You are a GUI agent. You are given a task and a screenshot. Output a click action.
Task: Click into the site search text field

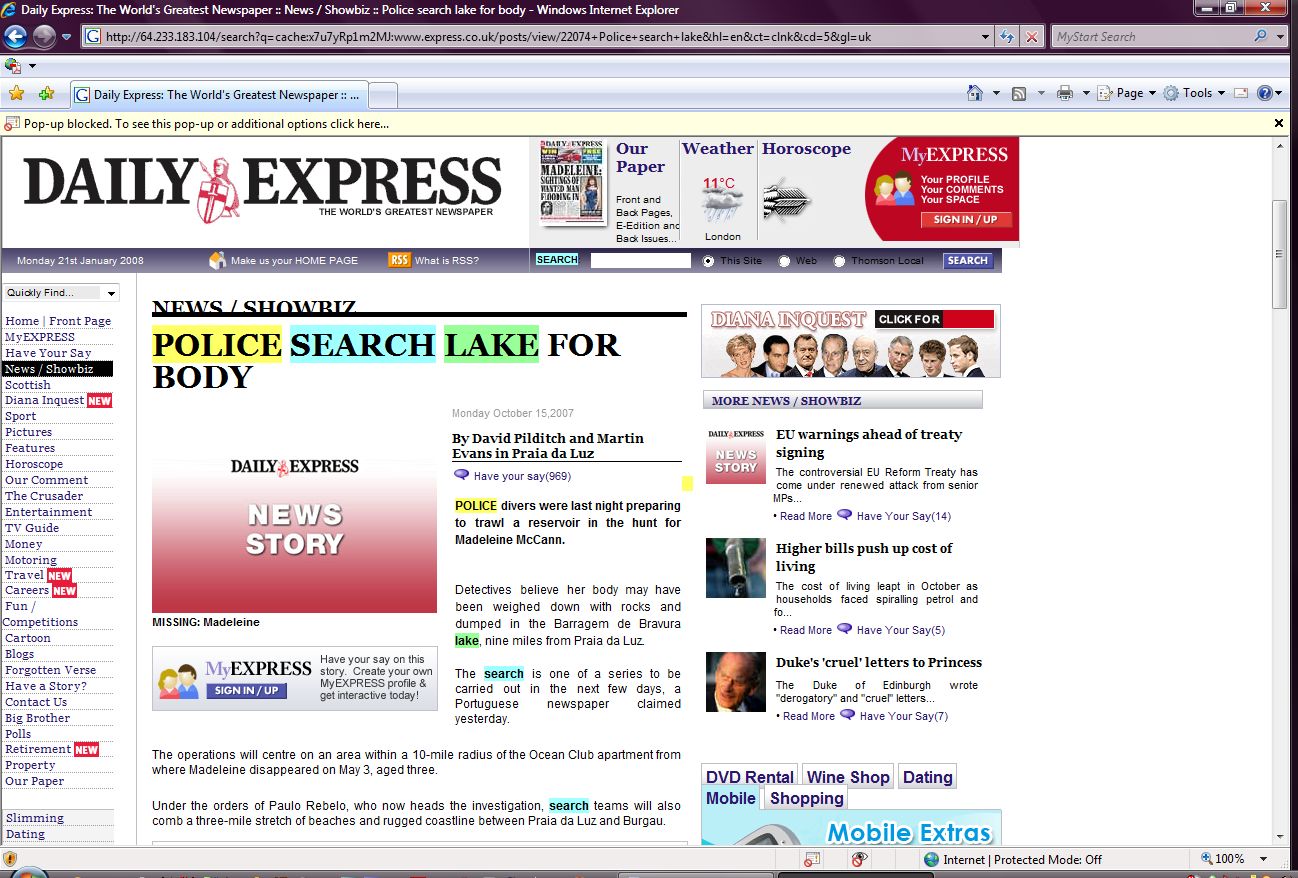tap(640, 261)
